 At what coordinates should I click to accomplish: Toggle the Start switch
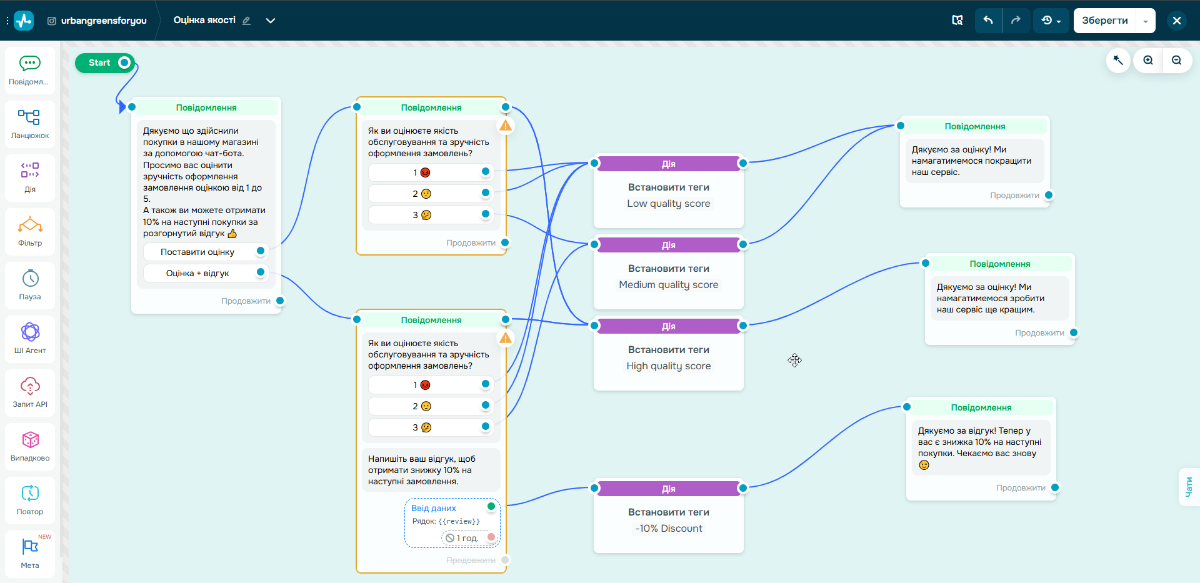[124, 63]
